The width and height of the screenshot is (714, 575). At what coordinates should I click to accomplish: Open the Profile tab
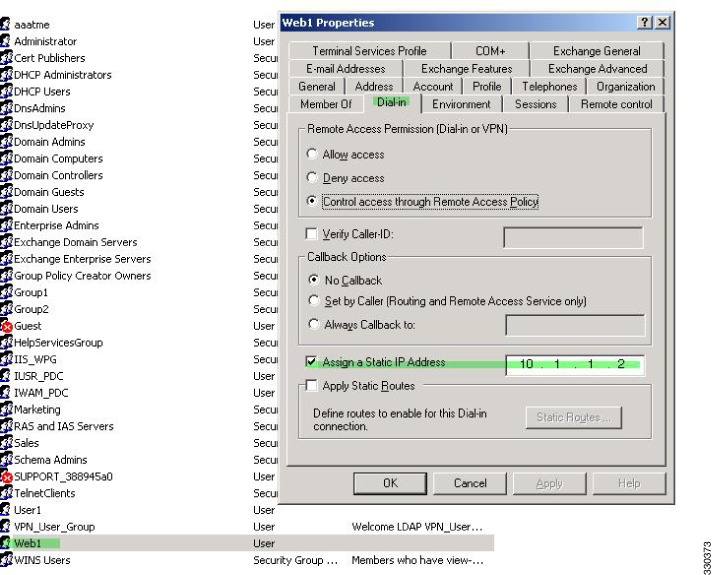pos(487,87)
